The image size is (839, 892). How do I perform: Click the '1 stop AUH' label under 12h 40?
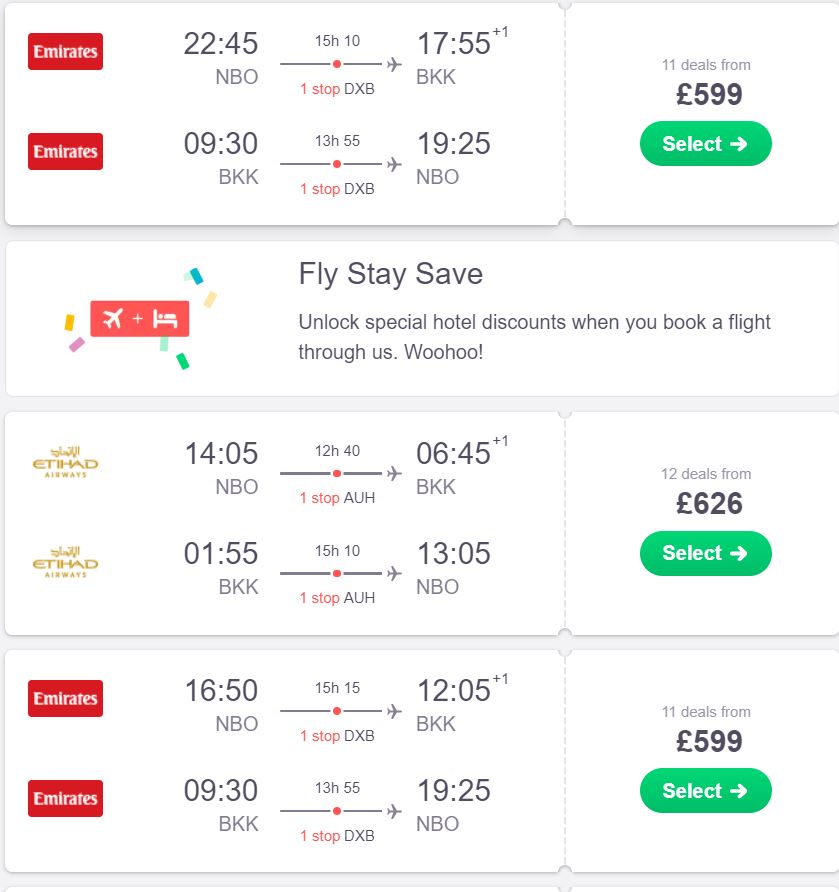coord(337,498)
